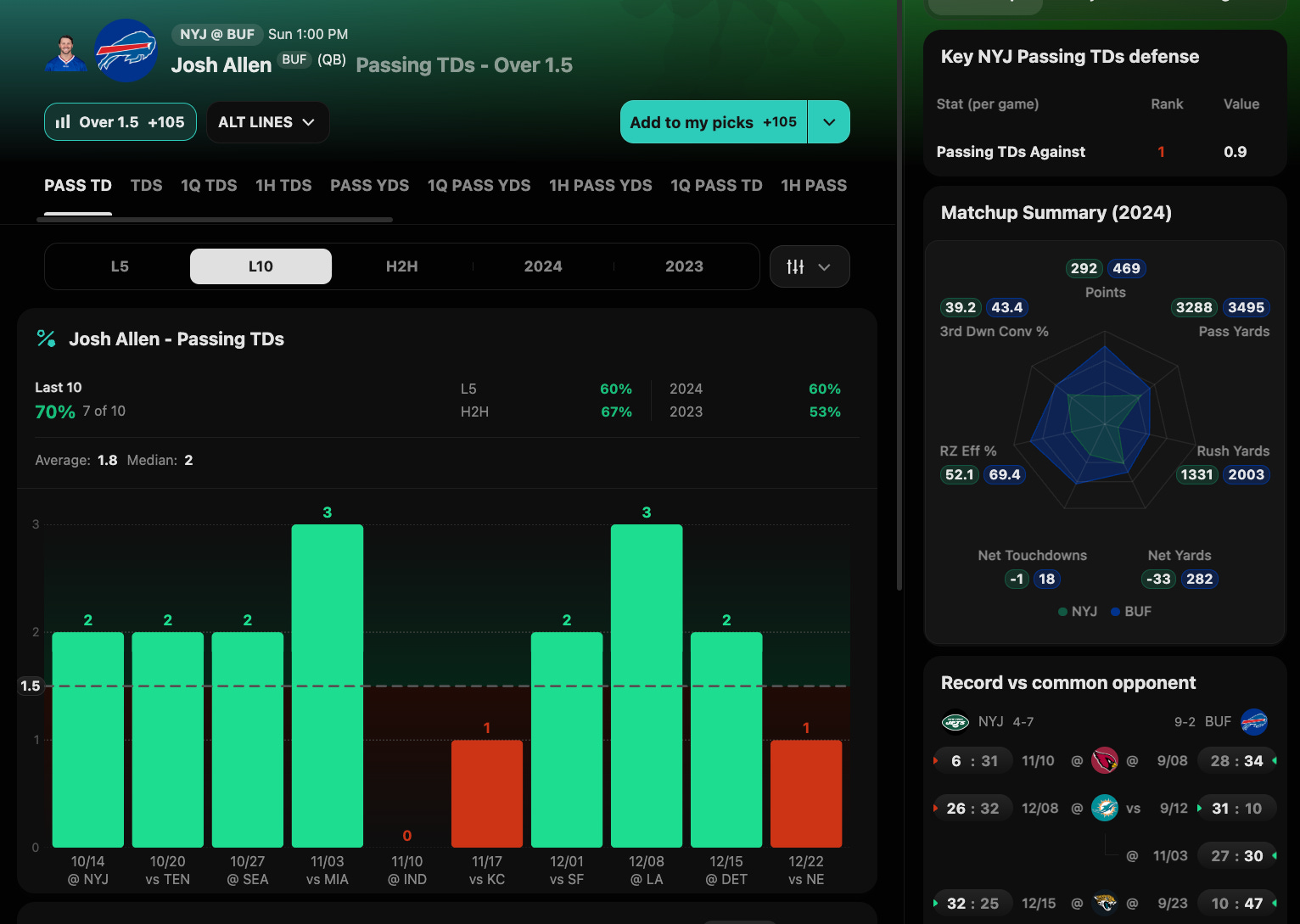
Task: Select the L5 range filter
Action: [120, 266]
